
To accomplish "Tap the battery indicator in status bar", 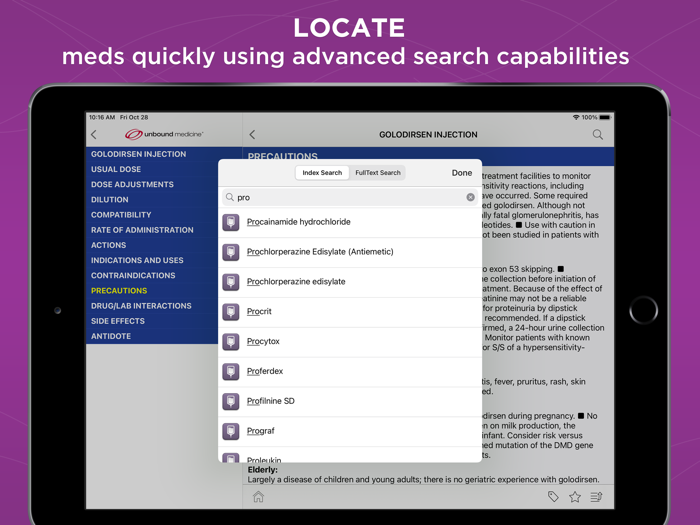I will tap(605, 117).
